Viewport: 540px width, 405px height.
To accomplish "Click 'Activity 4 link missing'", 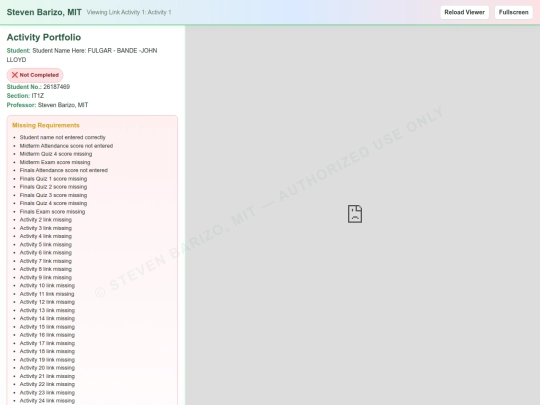I will pyautogui.click(x=46, y=236).
